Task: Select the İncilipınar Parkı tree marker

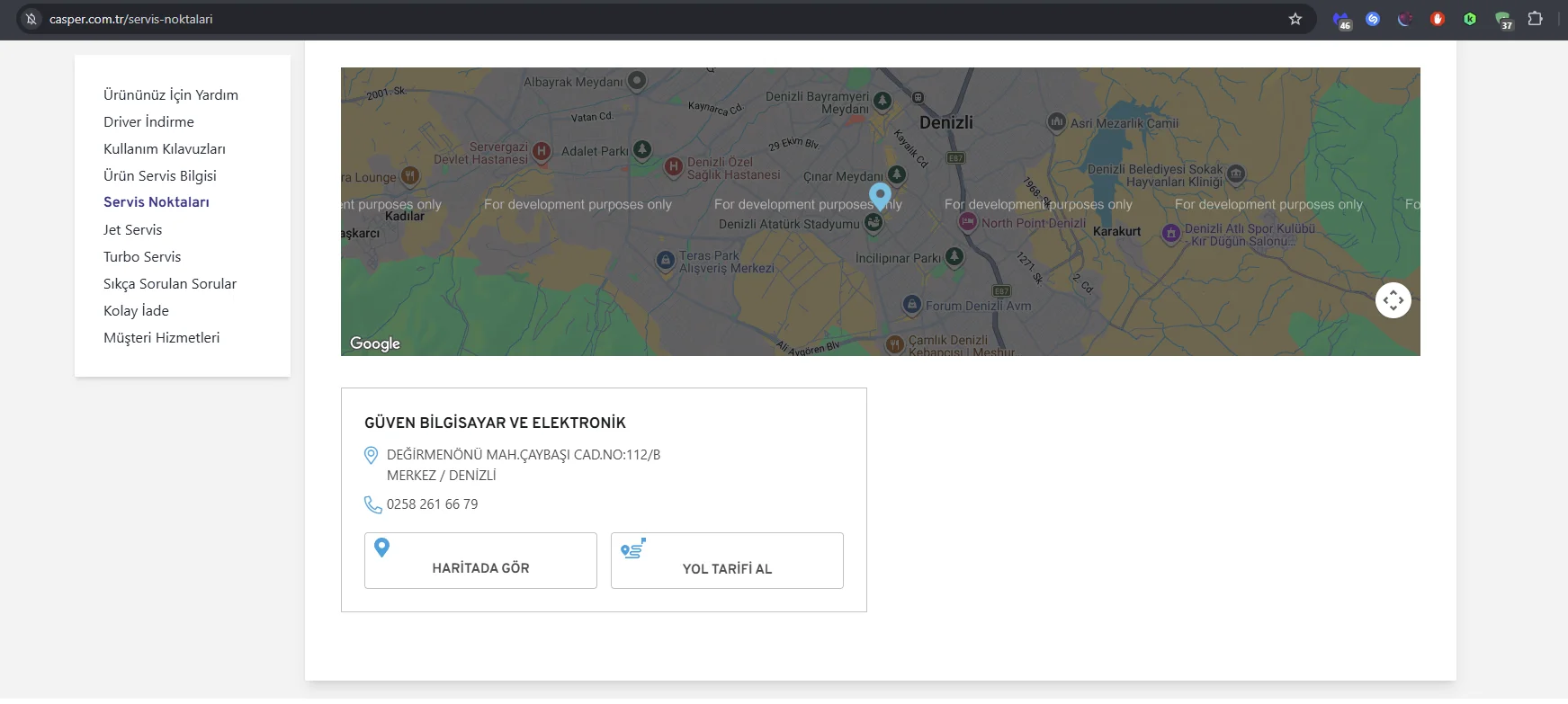Action: pyautogui.click(x=954, y=257)
